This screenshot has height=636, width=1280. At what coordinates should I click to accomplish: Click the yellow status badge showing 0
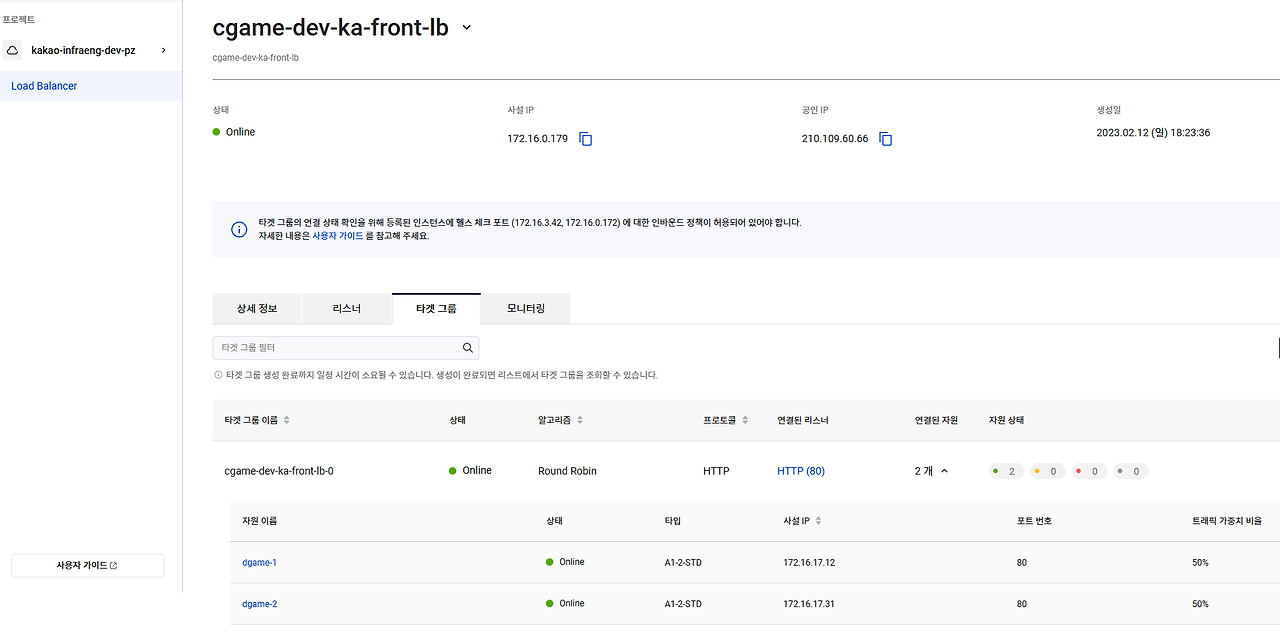(x=1046, y=470)
